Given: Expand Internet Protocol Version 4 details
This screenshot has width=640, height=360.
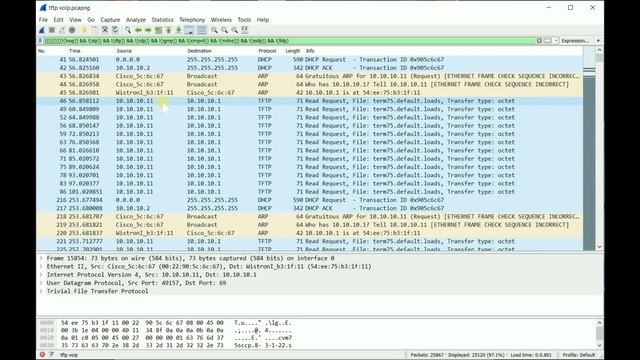Looking at the screenshot, I should point(41,275).
